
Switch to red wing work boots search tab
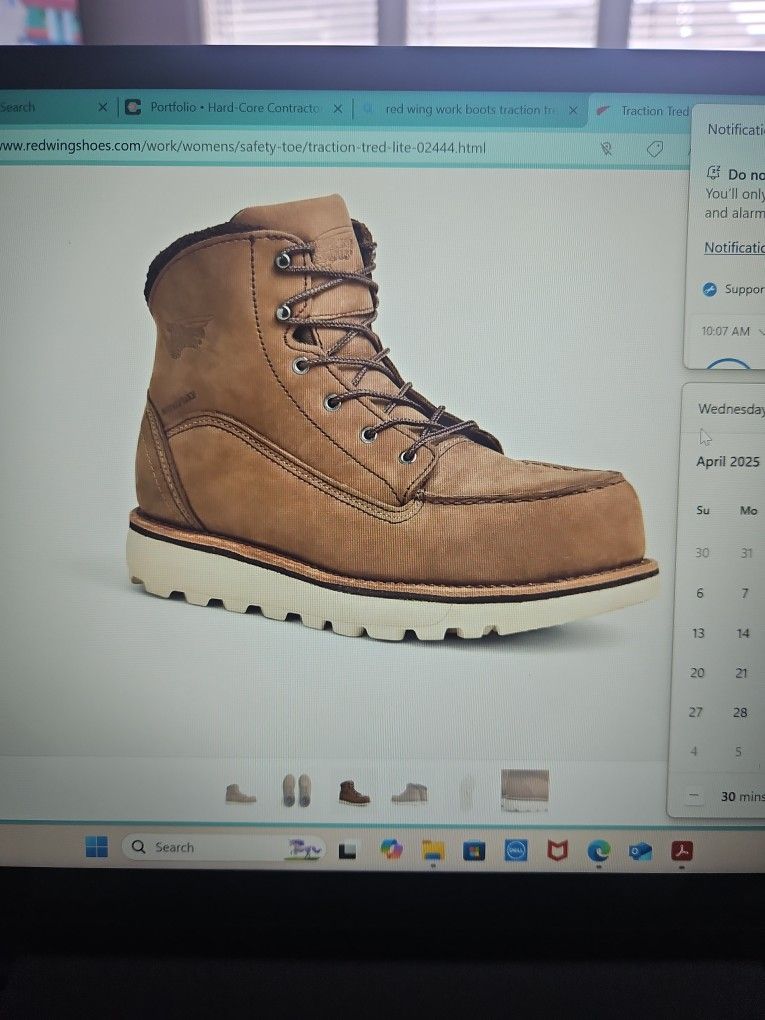point(470,110)
